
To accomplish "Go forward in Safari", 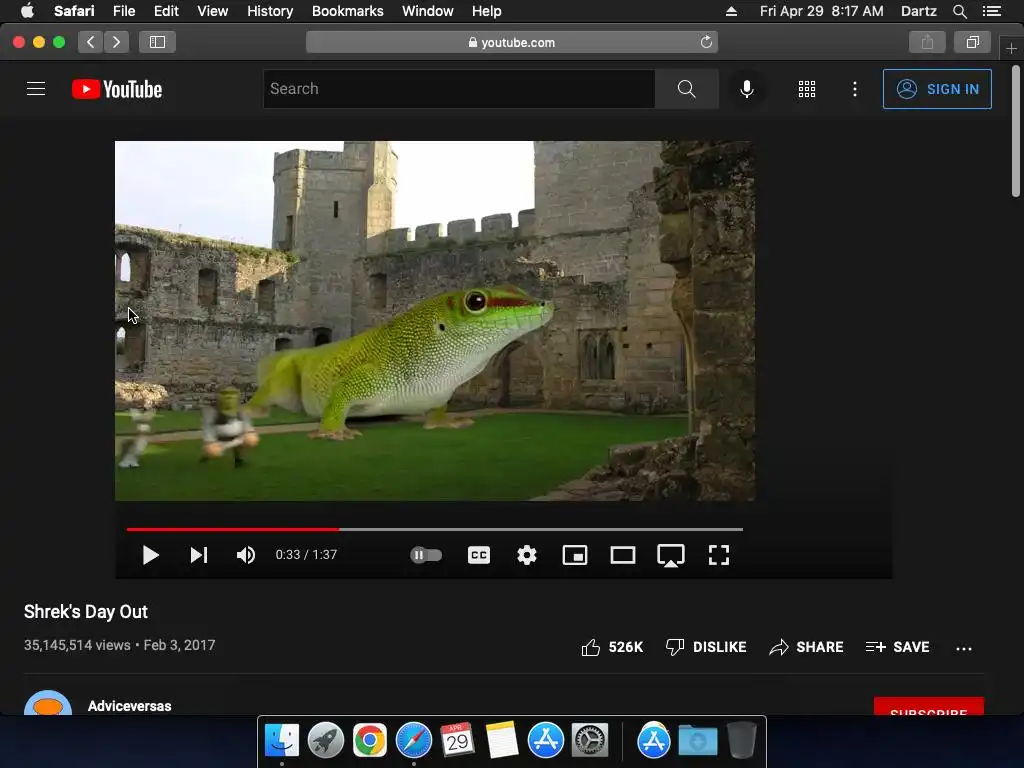I will coord(116,42).
